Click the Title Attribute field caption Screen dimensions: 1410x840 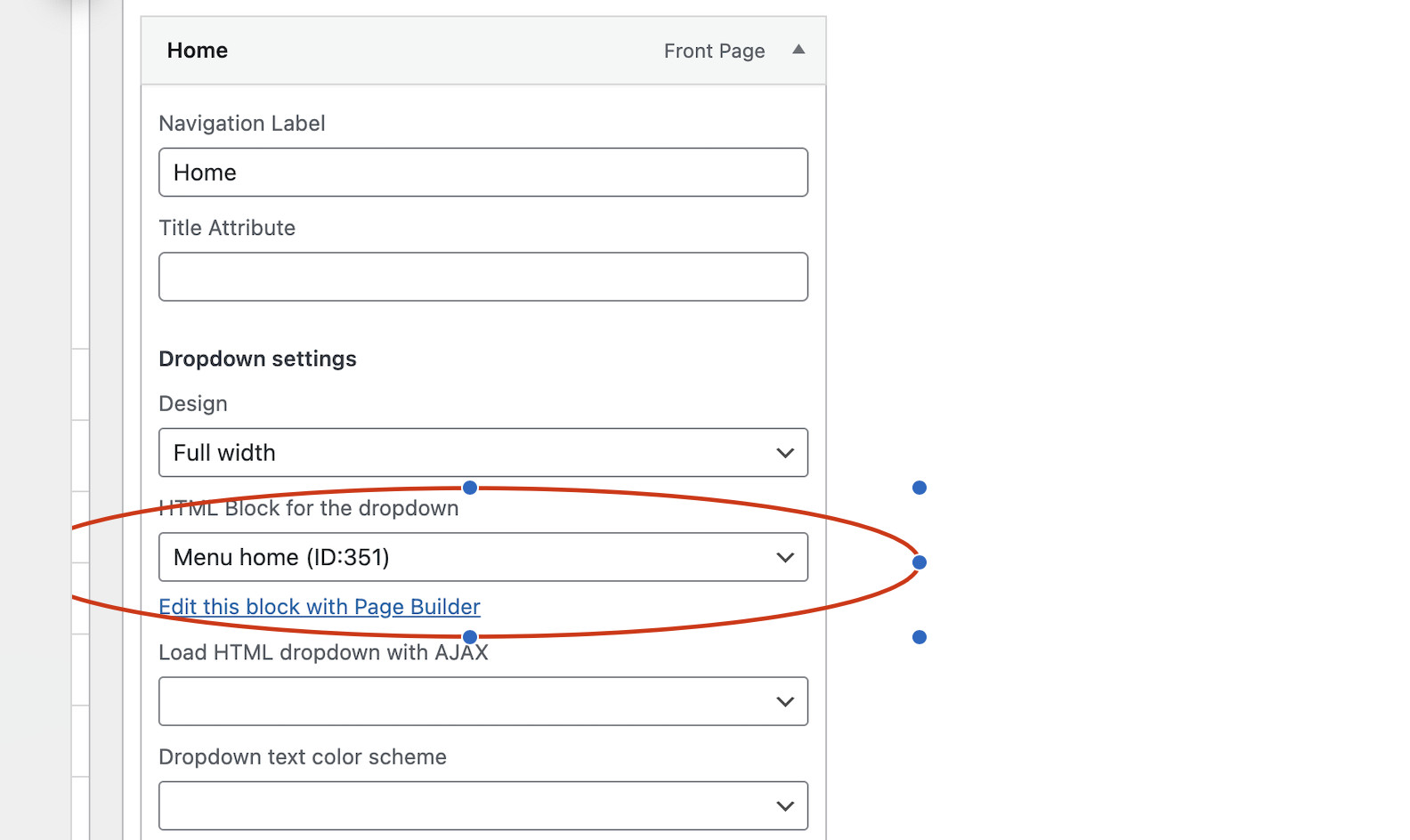(x=227, y=229)
